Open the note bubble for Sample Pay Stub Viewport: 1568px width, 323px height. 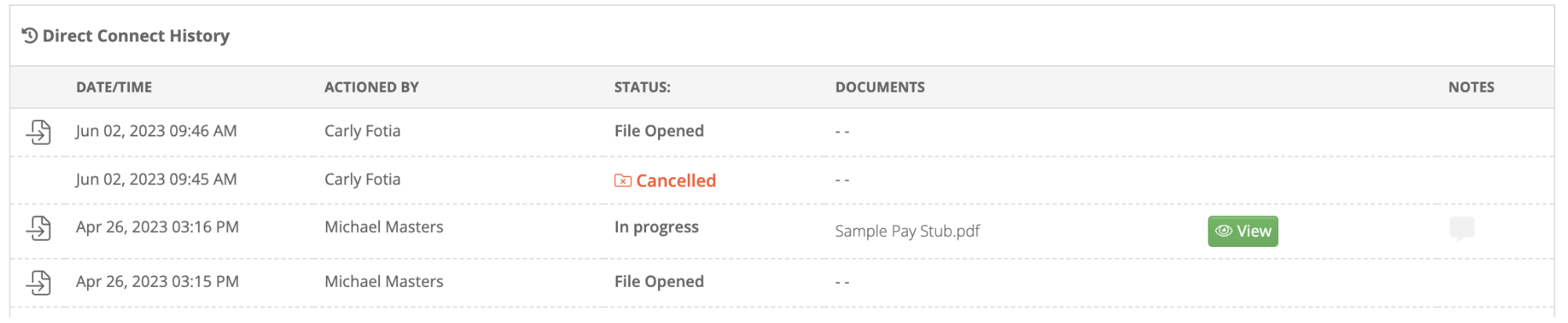1461,229
